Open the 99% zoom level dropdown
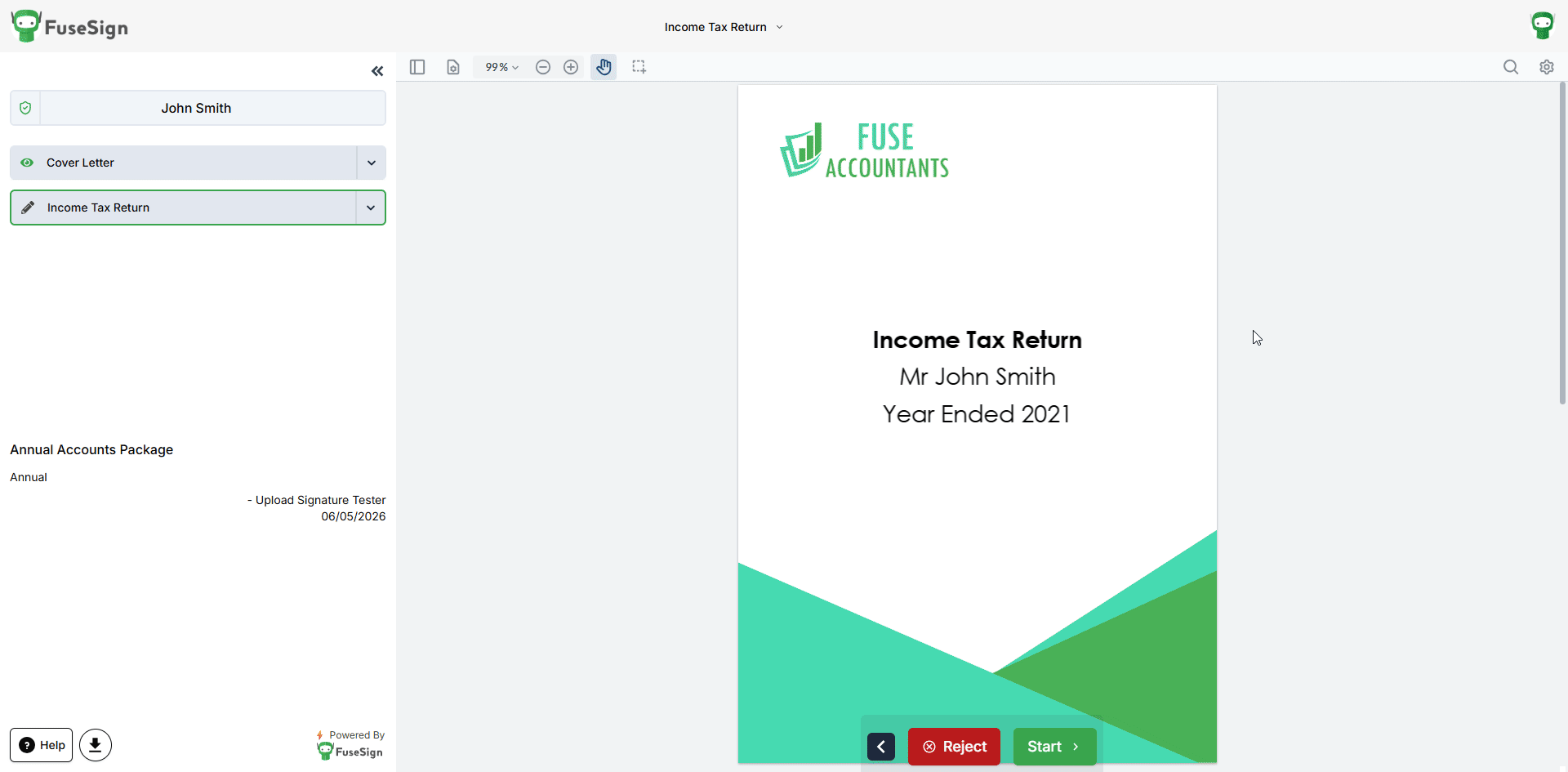1568x772 pixels. (x=501, y=67)
